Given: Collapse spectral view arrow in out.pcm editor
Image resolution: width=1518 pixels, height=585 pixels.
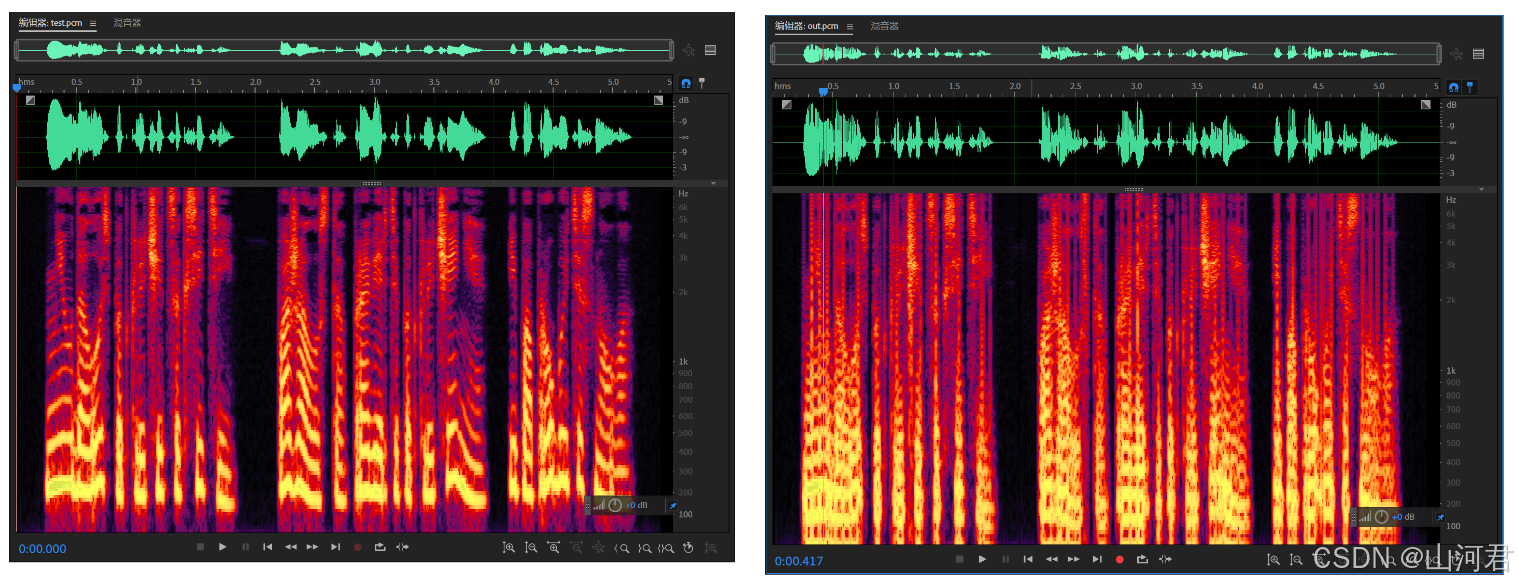Looking at the screenshot, I should click(x=1481, y=188).
